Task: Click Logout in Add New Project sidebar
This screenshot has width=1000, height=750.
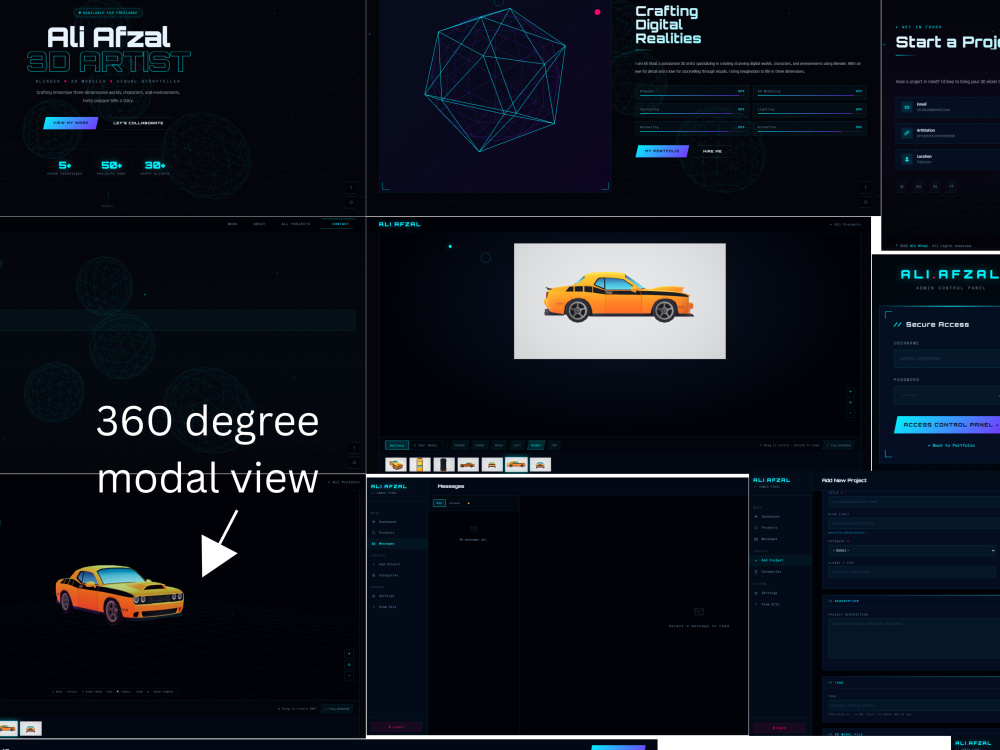Action: (779, 728)
